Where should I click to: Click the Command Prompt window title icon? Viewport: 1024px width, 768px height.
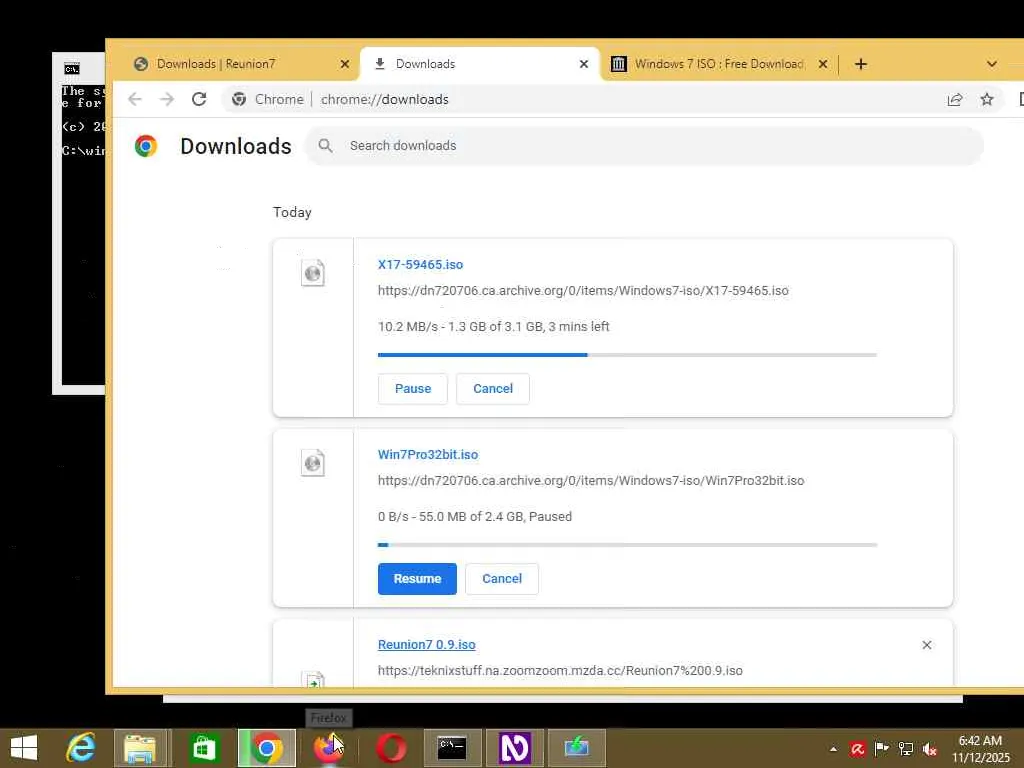[x=72, y=69]
